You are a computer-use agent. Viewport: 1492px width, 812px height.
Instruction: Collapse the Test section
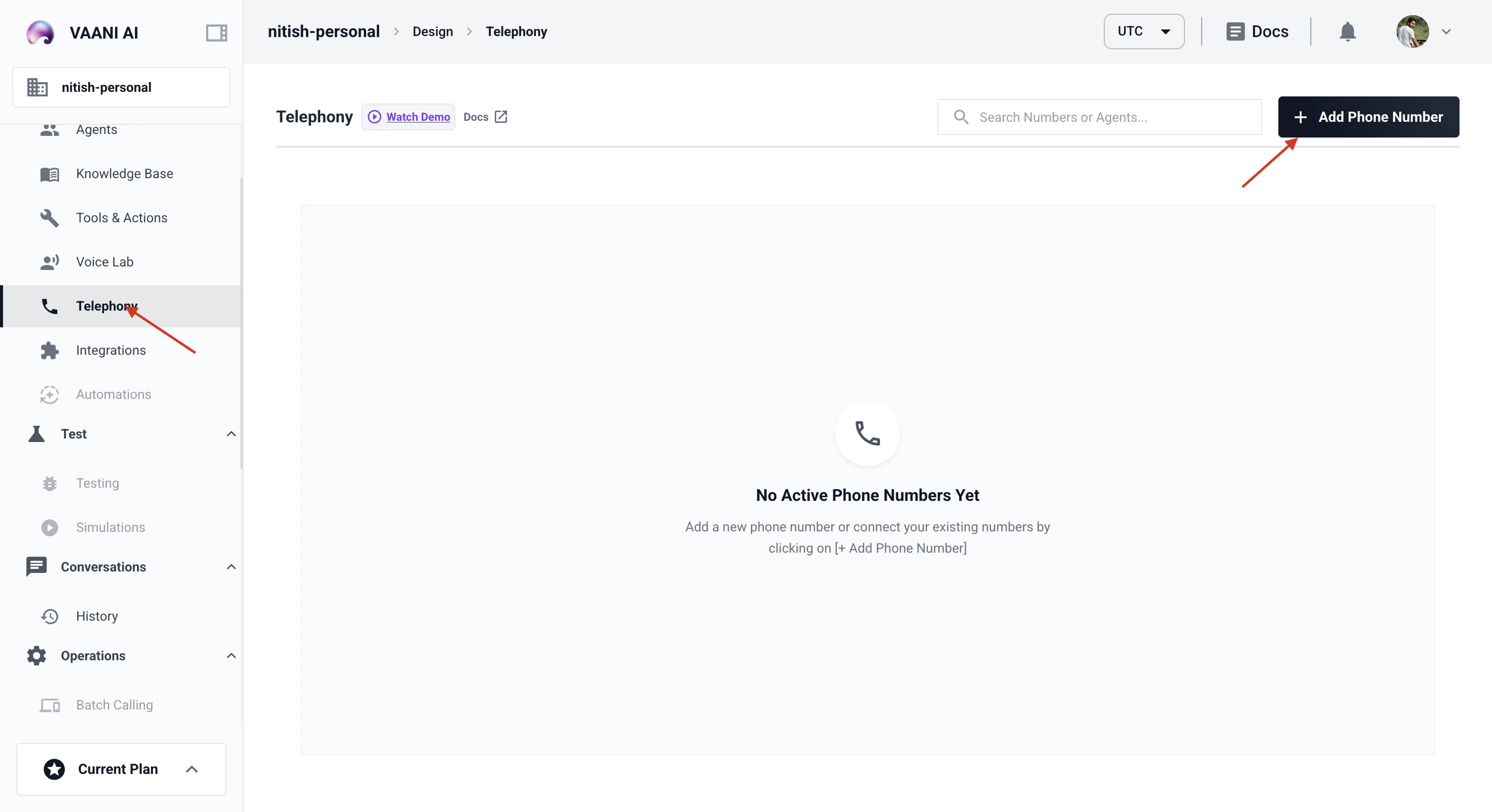pyautogui.click(x=231, y=434)
